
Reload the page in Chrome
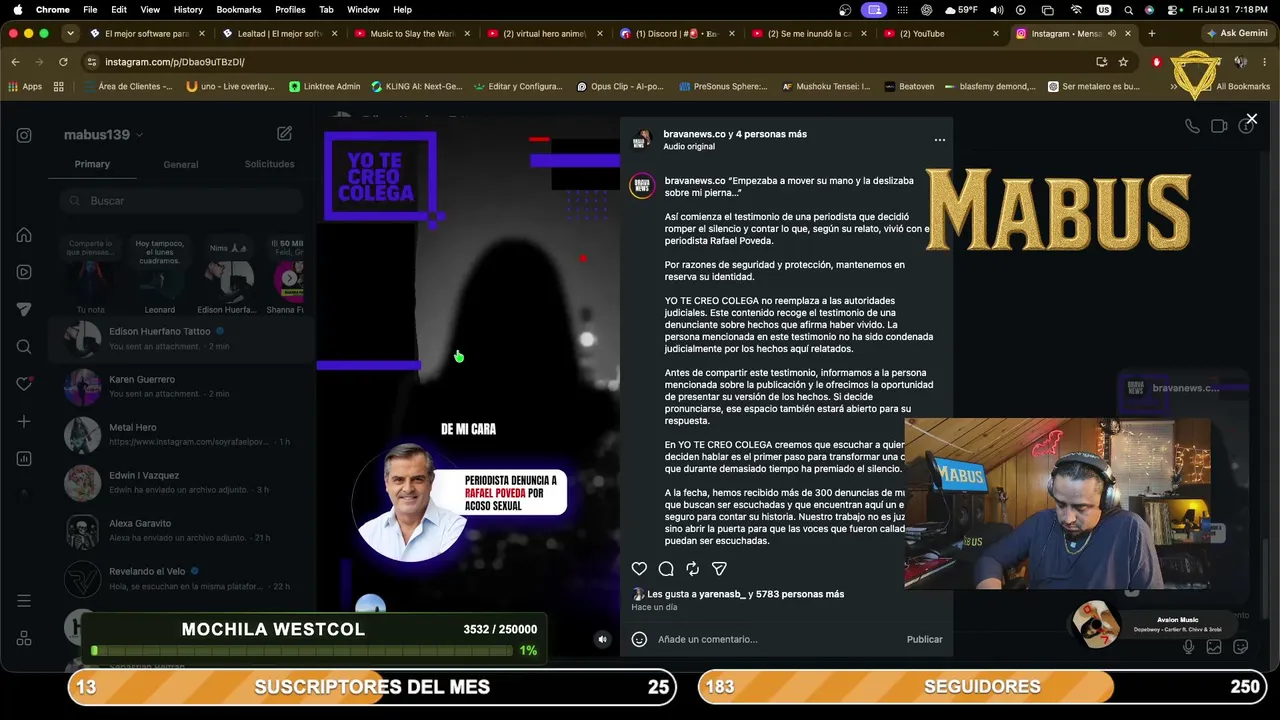(x=63, y=62)
